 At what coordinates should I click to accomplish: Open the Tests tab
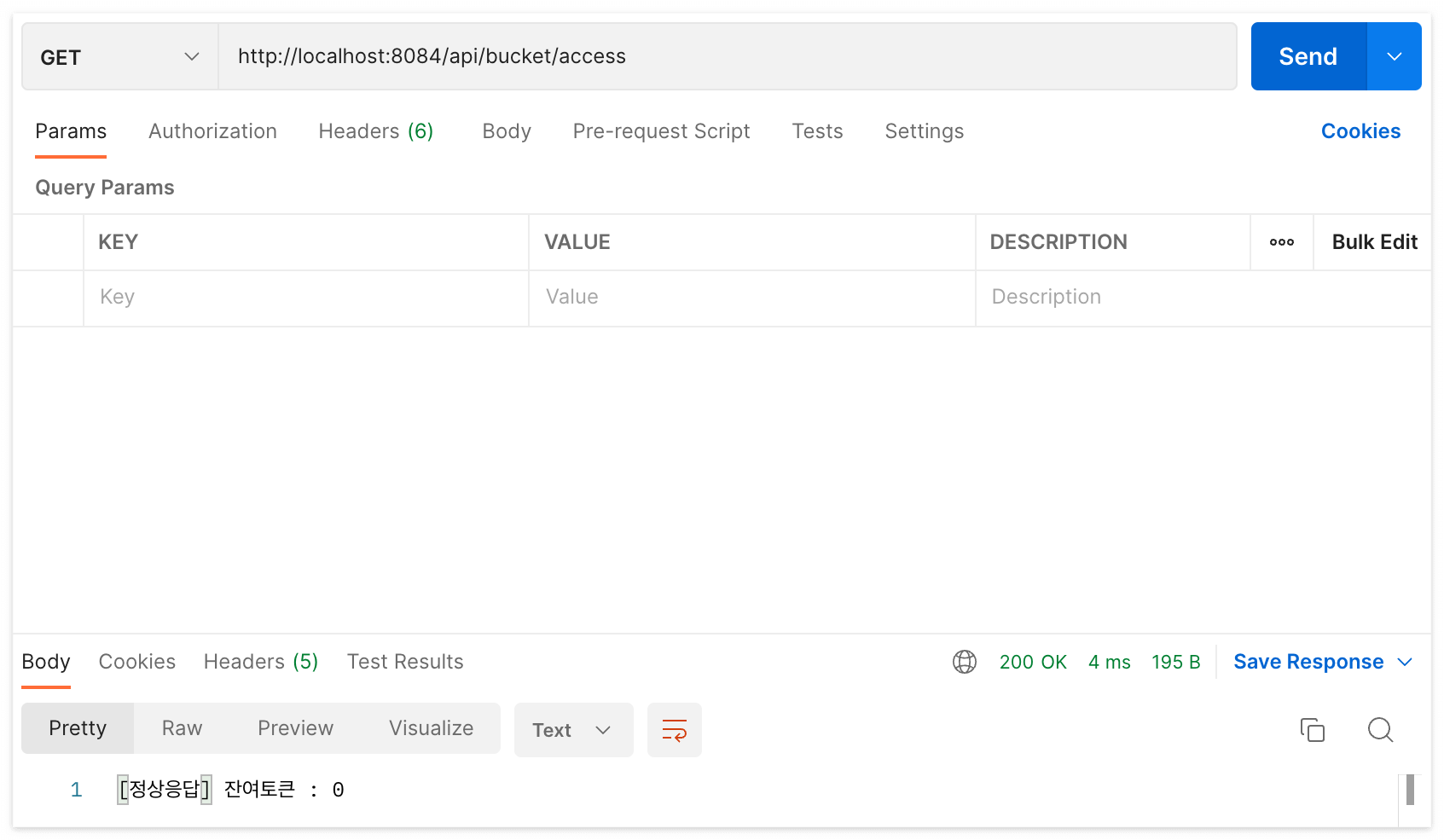click(x=817, y=131)
